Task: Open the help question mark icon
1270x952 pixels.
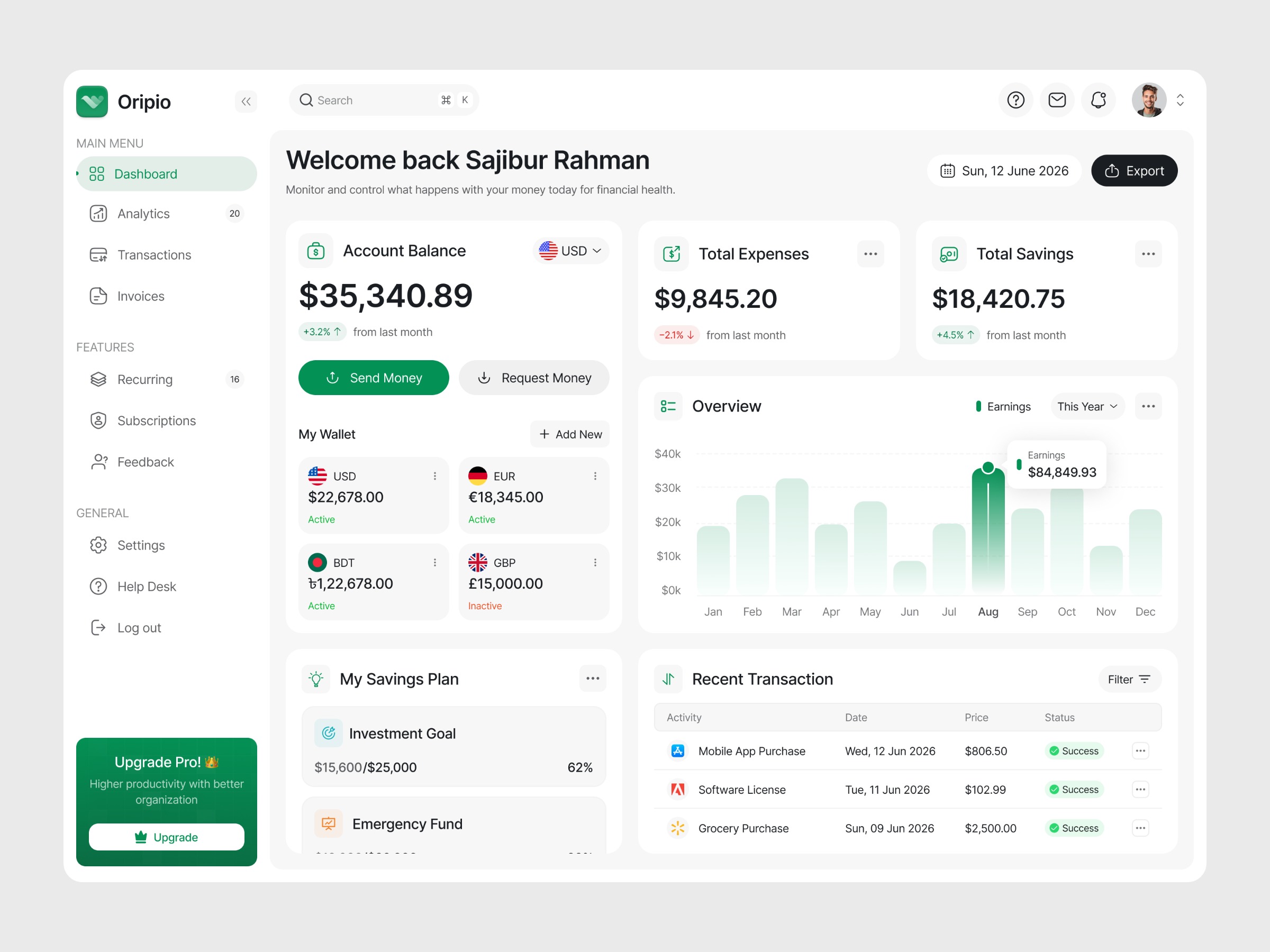Action: [x=1015, y=100]
